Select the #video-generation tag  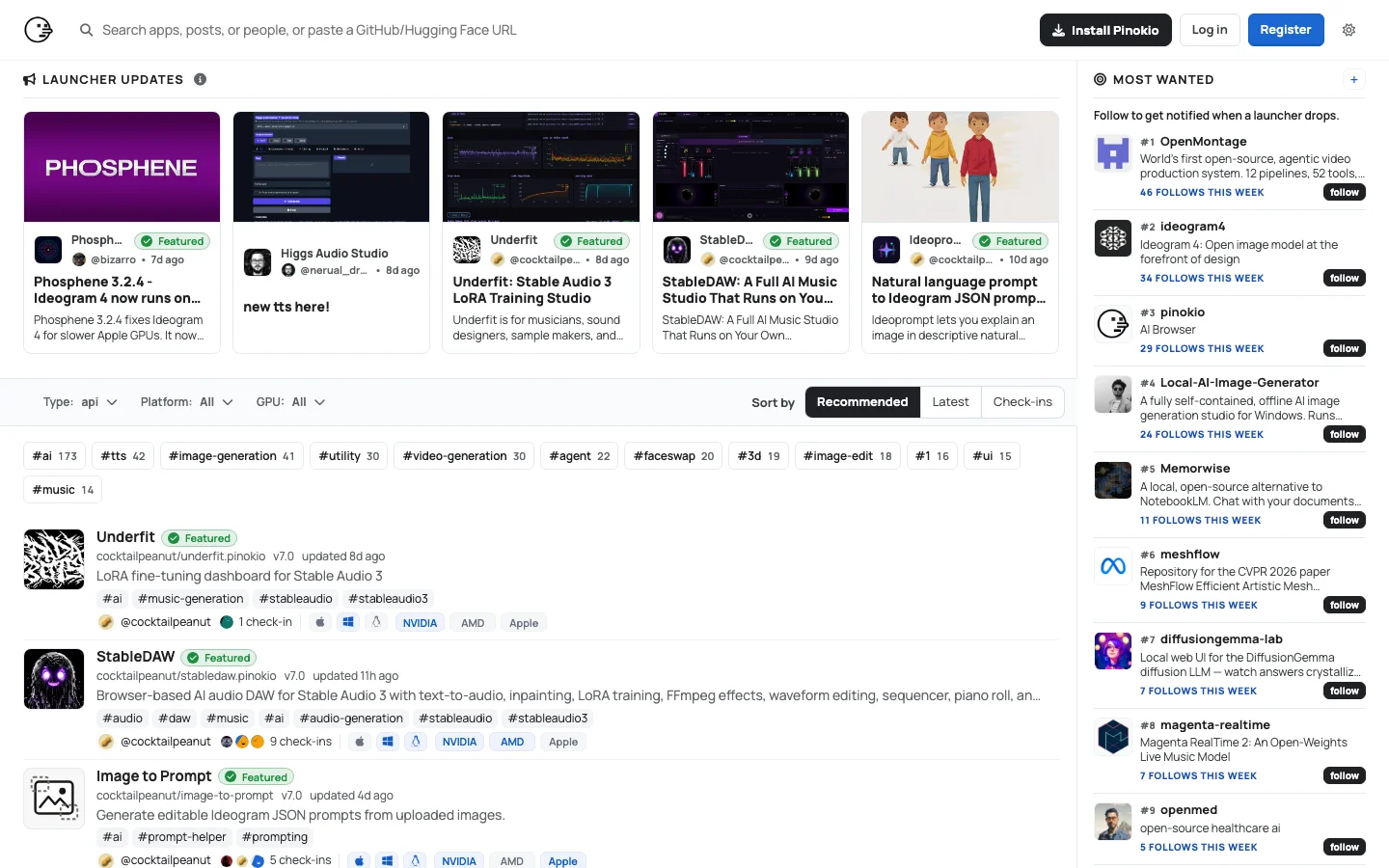(x=464, y=456)
